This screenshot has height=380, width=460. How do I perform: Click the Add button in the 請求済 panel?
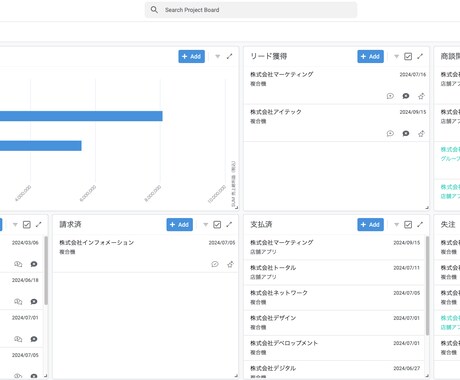[x=180, y=225]
